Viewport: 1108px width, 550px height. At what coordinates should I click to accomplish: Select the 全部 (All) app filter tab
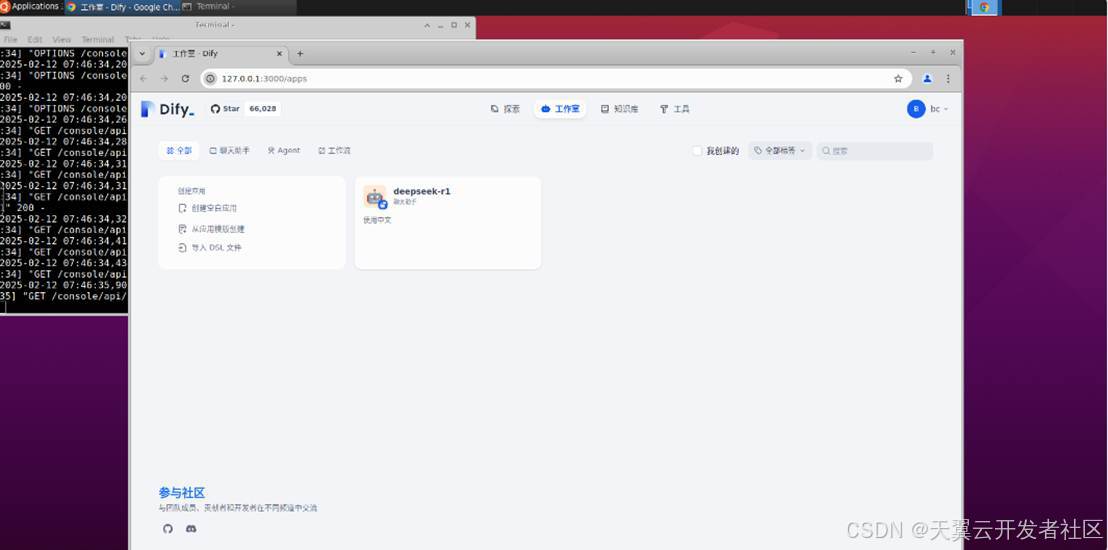point(179,151)
